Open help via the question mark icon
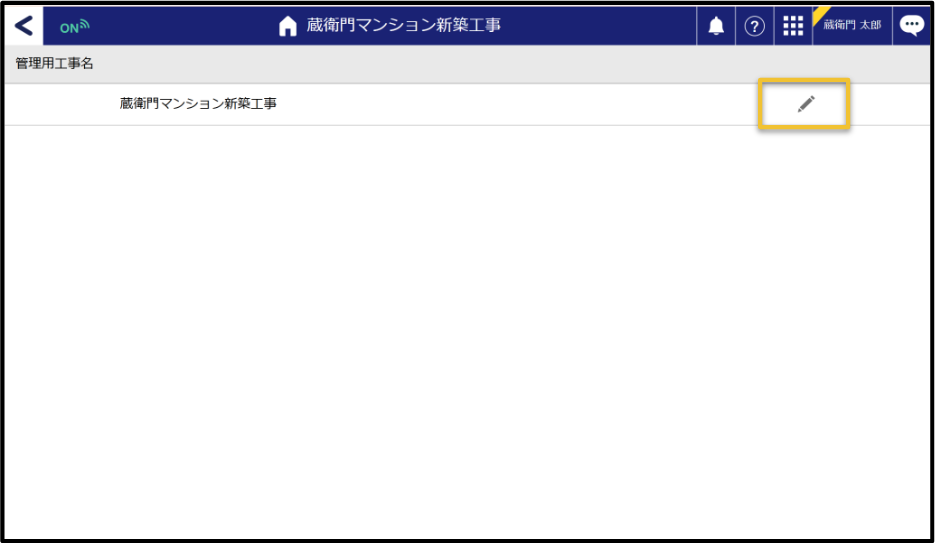The width and height of the screenshot is (935, 543). point(755,27)
